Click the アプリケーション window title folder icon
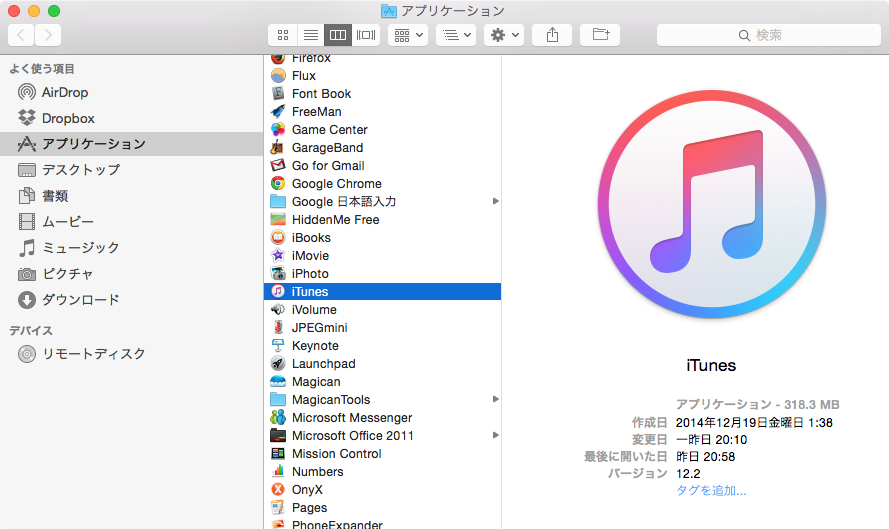 (388, 11)
